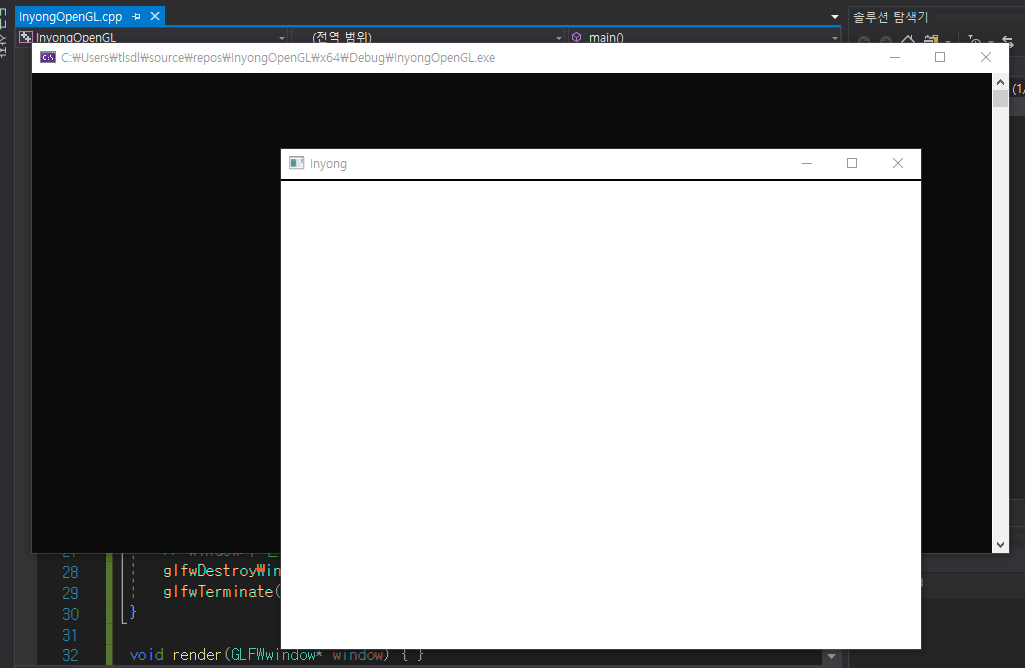Close the InyongOpenGL.exe console window
Viewport: 1025px width, 668px height.
(x=986, y=58)
